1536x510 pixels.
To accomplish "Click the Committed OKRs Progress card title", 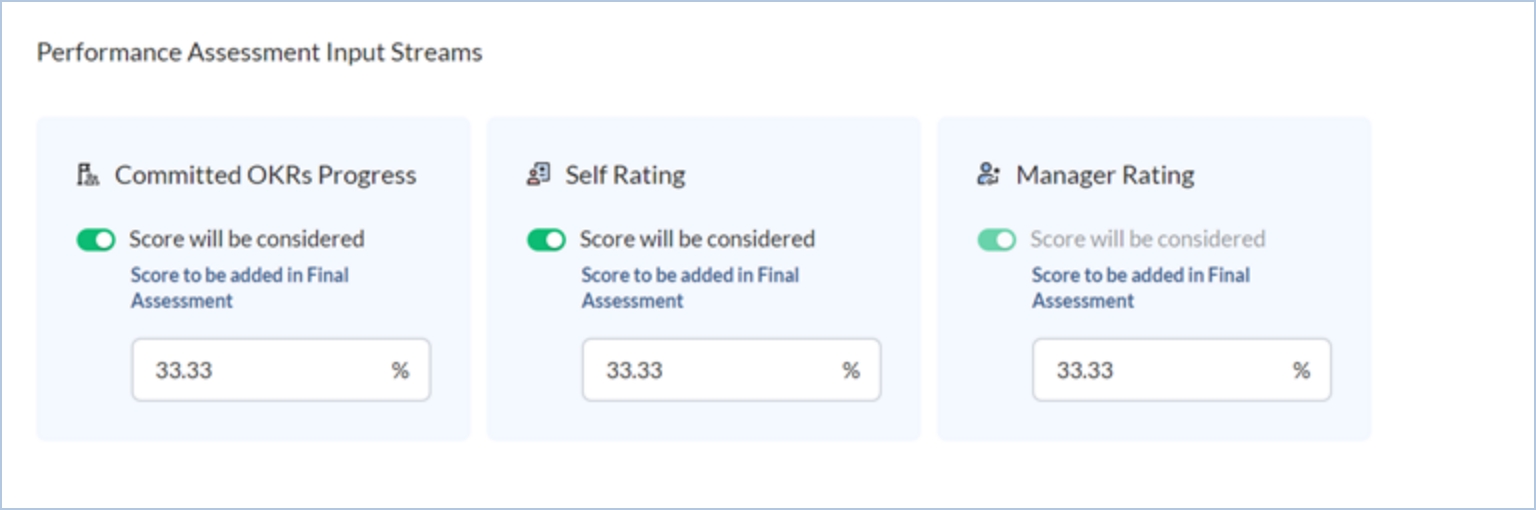I will click(x=265, y=175).
